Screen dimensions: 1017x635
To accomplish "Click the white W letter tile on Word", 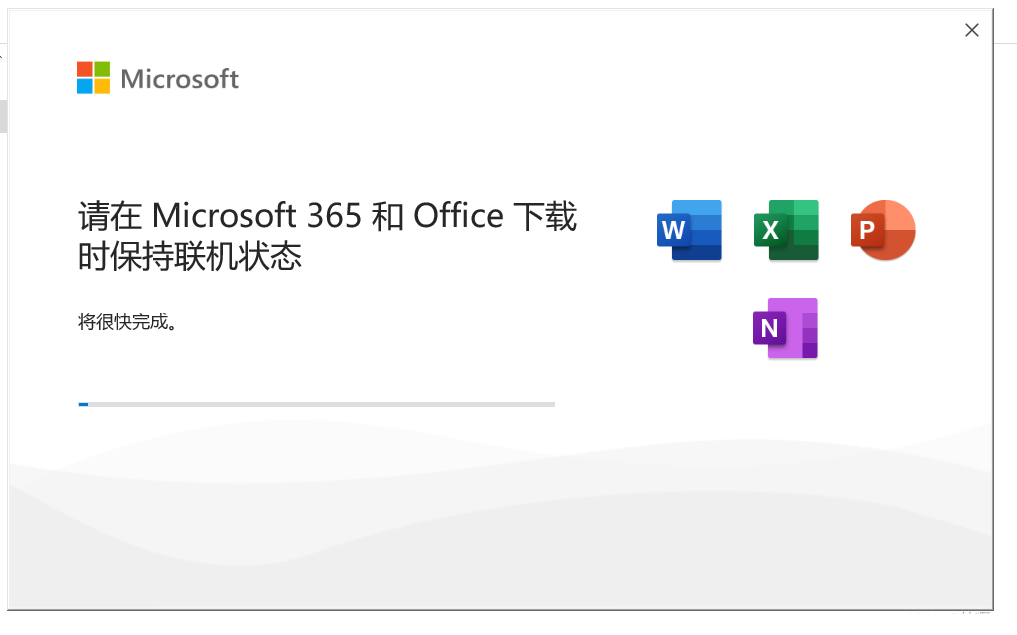I will point(673,230).
